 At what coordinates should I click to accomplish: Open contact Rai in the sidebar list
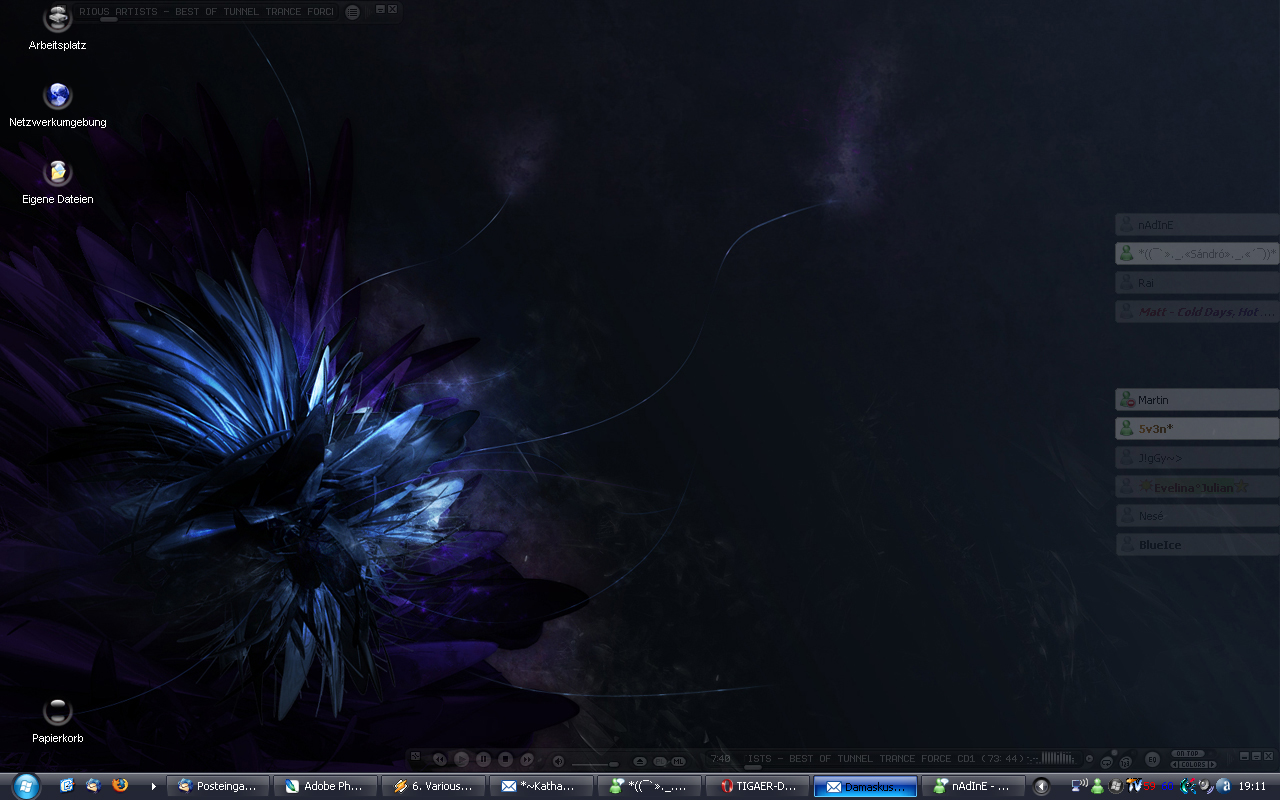(x=1197, y=283)
